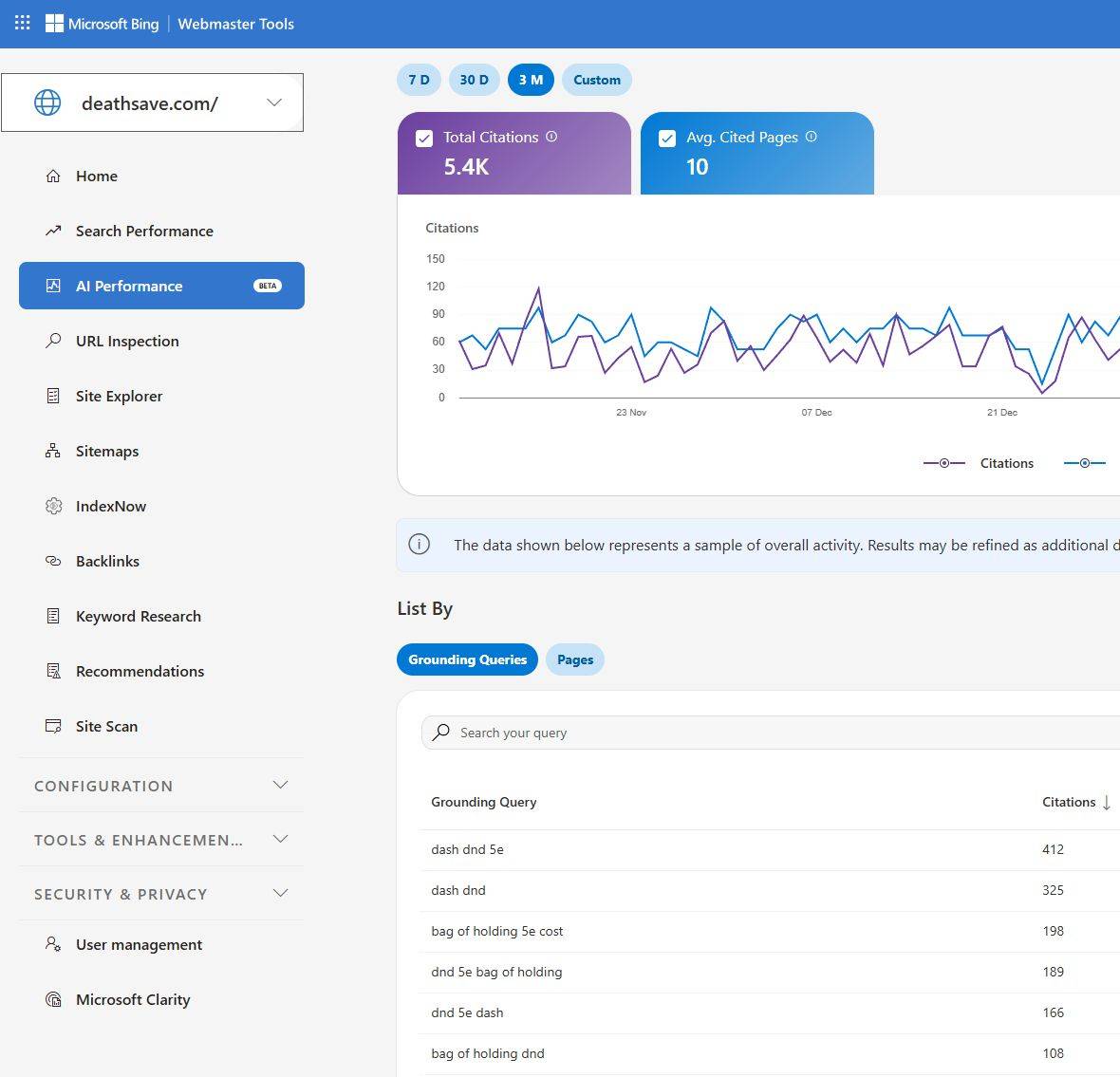This screenshot has width=1120, height=1077.
Task: Open URL Inspection via its magnifier icon
Action: click(53, 342)
